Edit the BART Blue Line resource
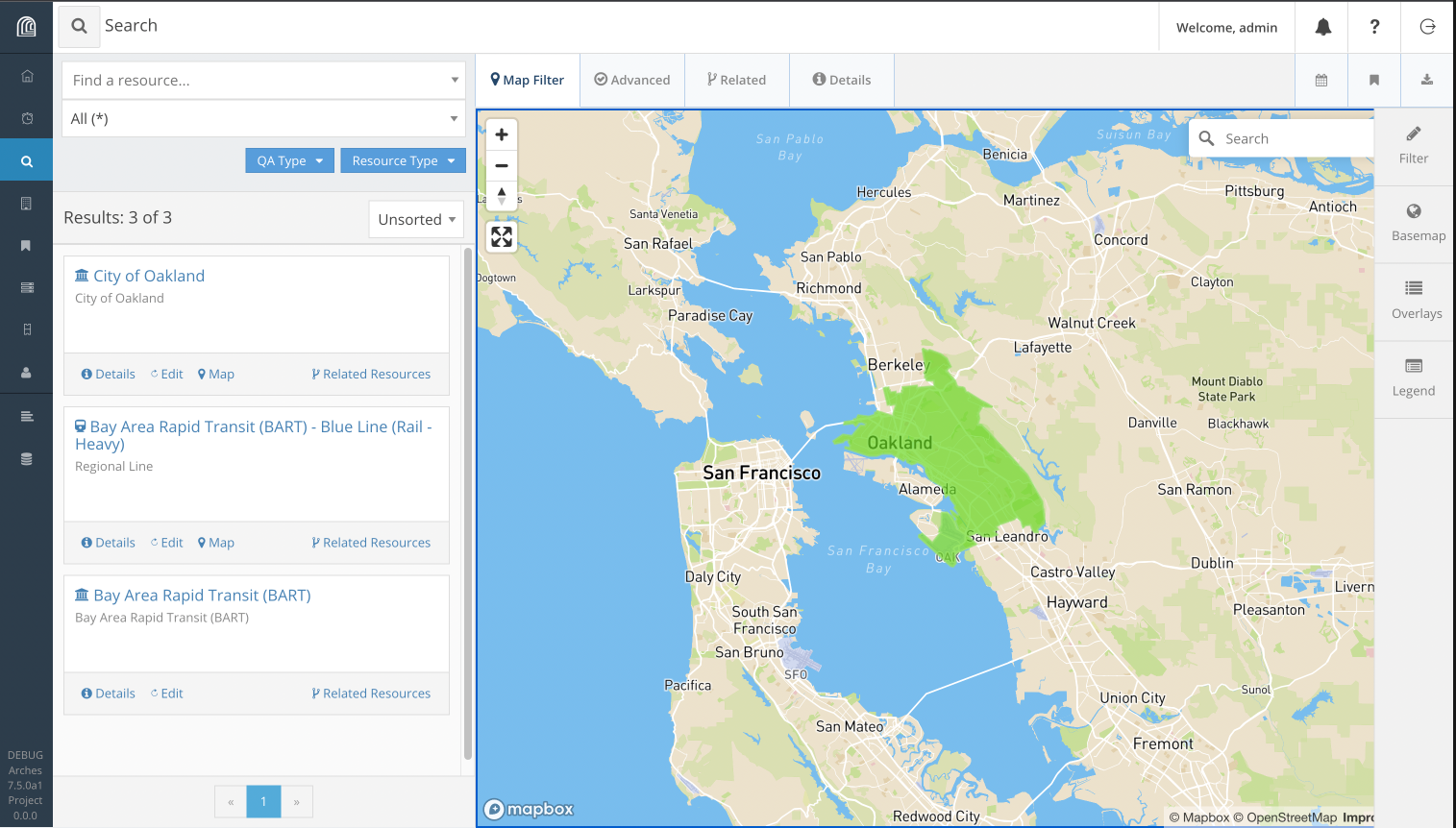1456x828 pixels. point(167,543)
